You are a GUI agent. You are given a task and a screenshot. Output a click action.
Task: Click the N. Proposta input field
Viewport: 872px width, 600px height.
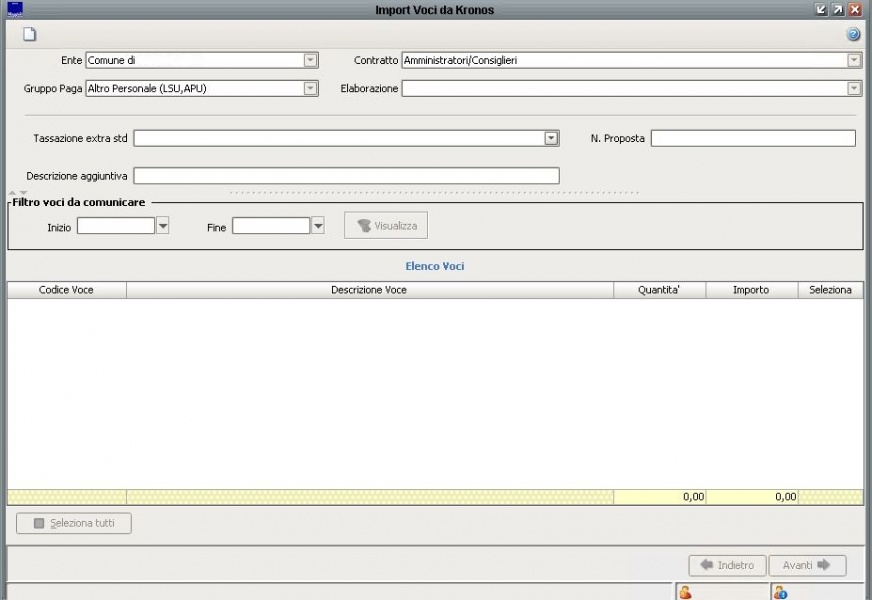pyautogui.click(x=752, y=138)
